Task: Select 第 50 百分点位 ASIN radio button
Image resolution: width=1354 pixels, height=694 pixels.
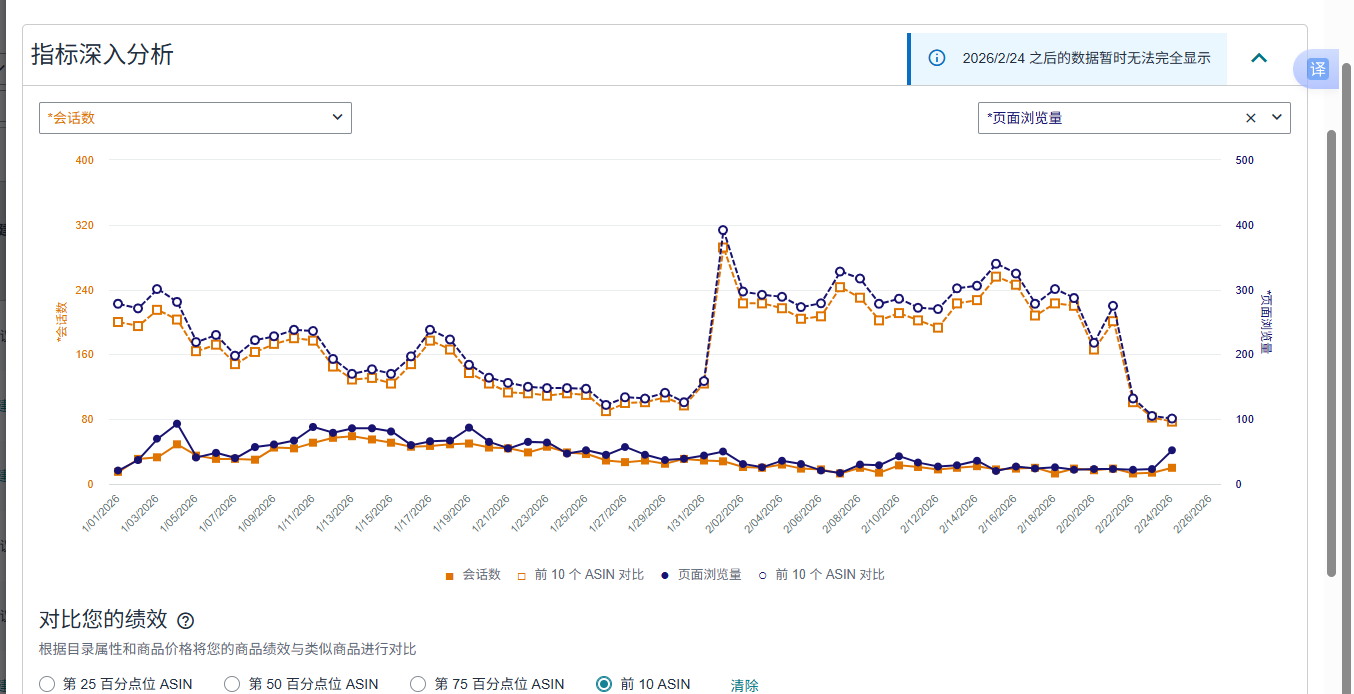Action: point(232,684)
